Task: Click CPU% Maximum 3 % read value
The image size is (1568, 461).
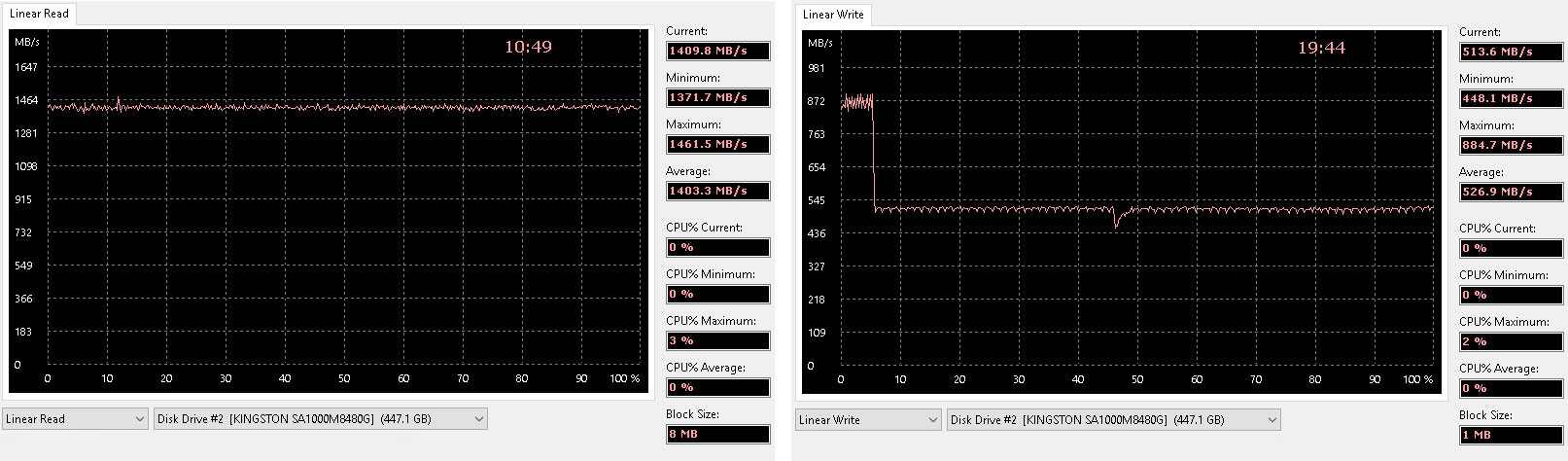Action: (x=717, y=340)
